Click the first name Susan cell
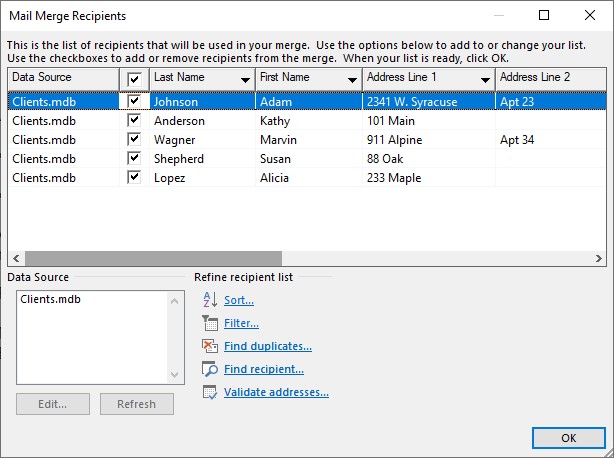Viewport: 614px width, 458px height. [x=309, y=159]
